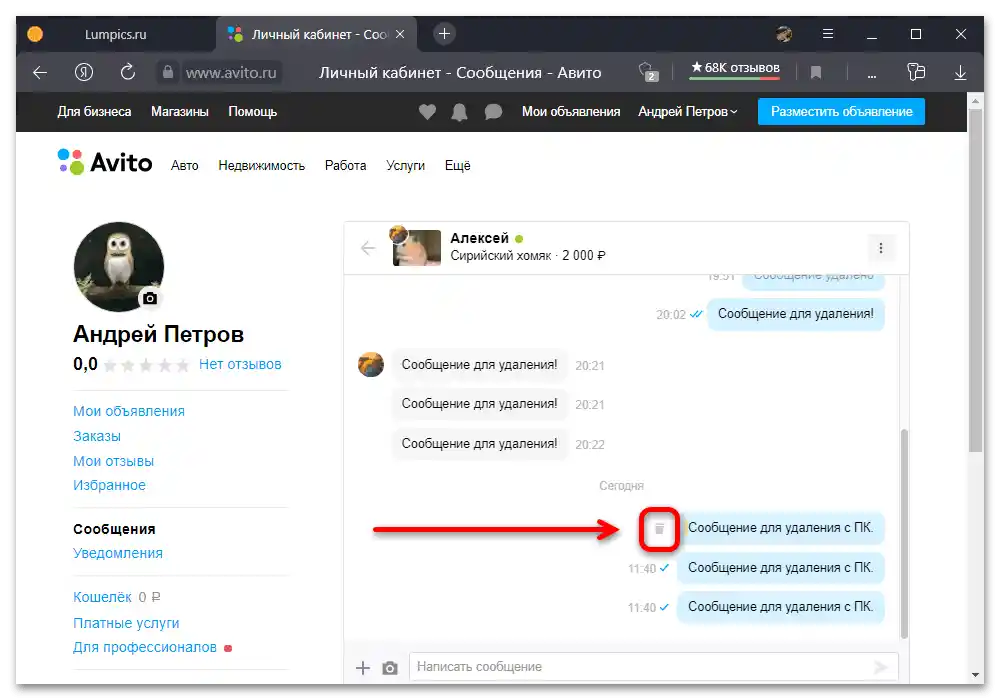The height and width of the screenshot is (700, 1000).
Task: Open Кошелёк sidebar link
Action: [102, 597]
